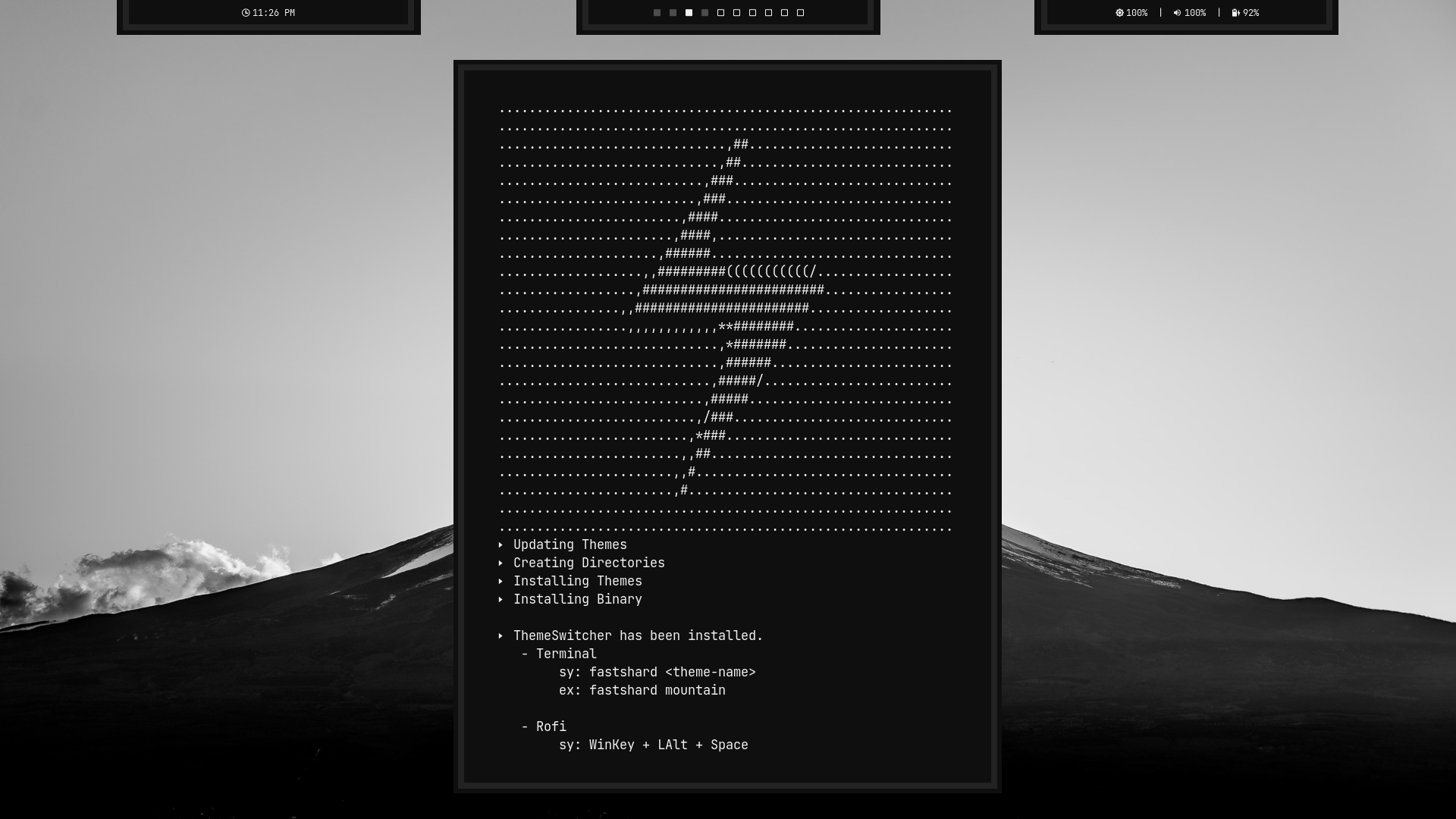Click the battery charging icon showing 92%

1235,13
